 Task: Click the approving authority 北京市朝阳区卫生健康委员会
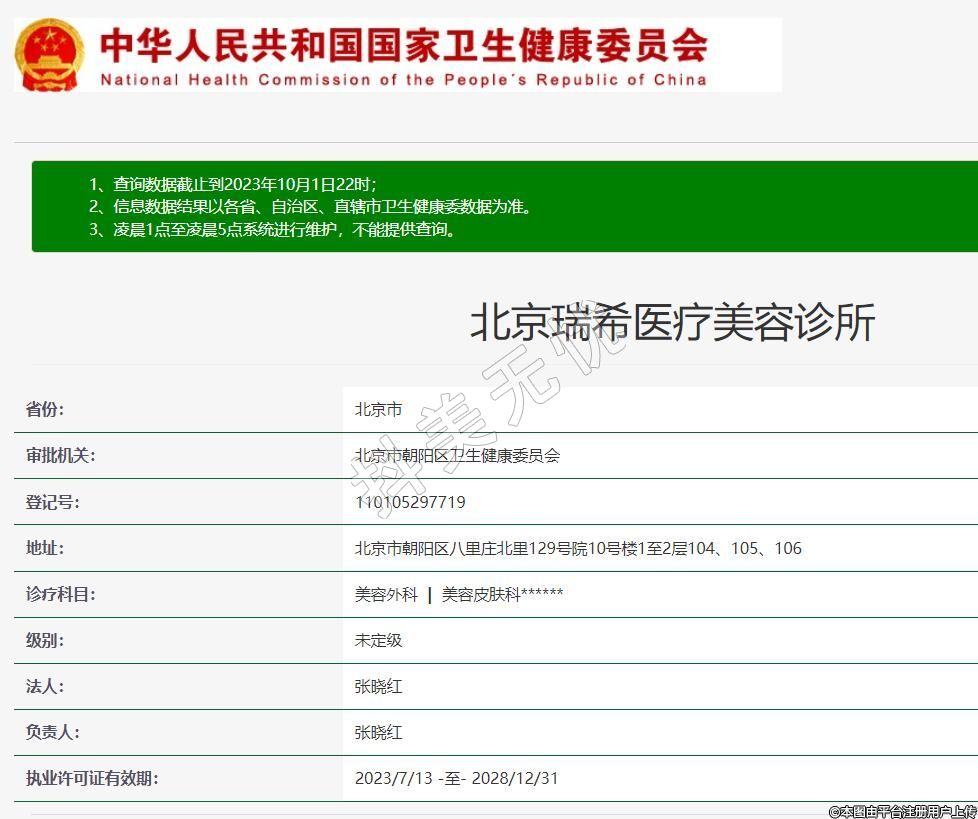click(457, 455)
